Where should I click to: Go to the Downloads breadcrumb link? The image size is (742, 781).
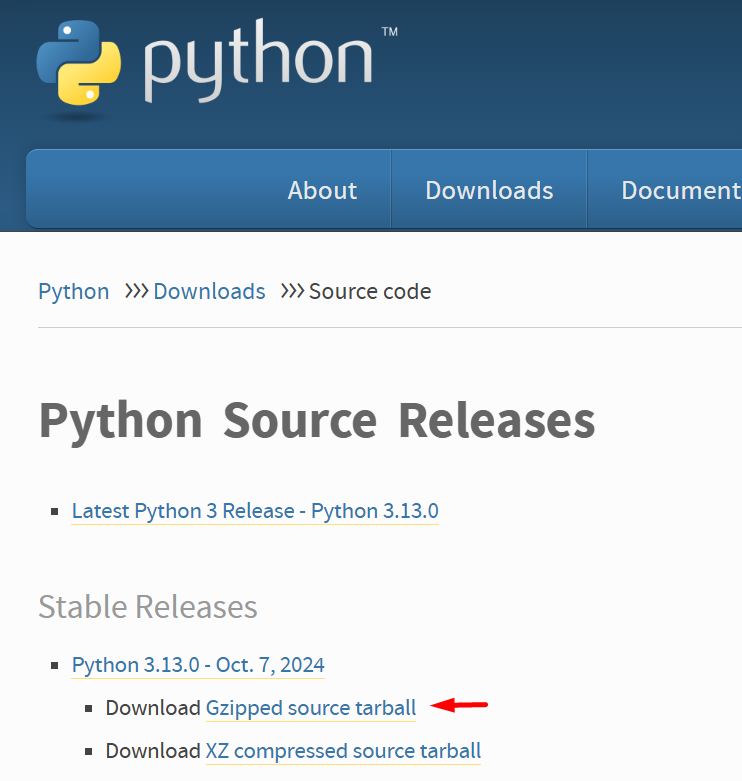[209, 291]
